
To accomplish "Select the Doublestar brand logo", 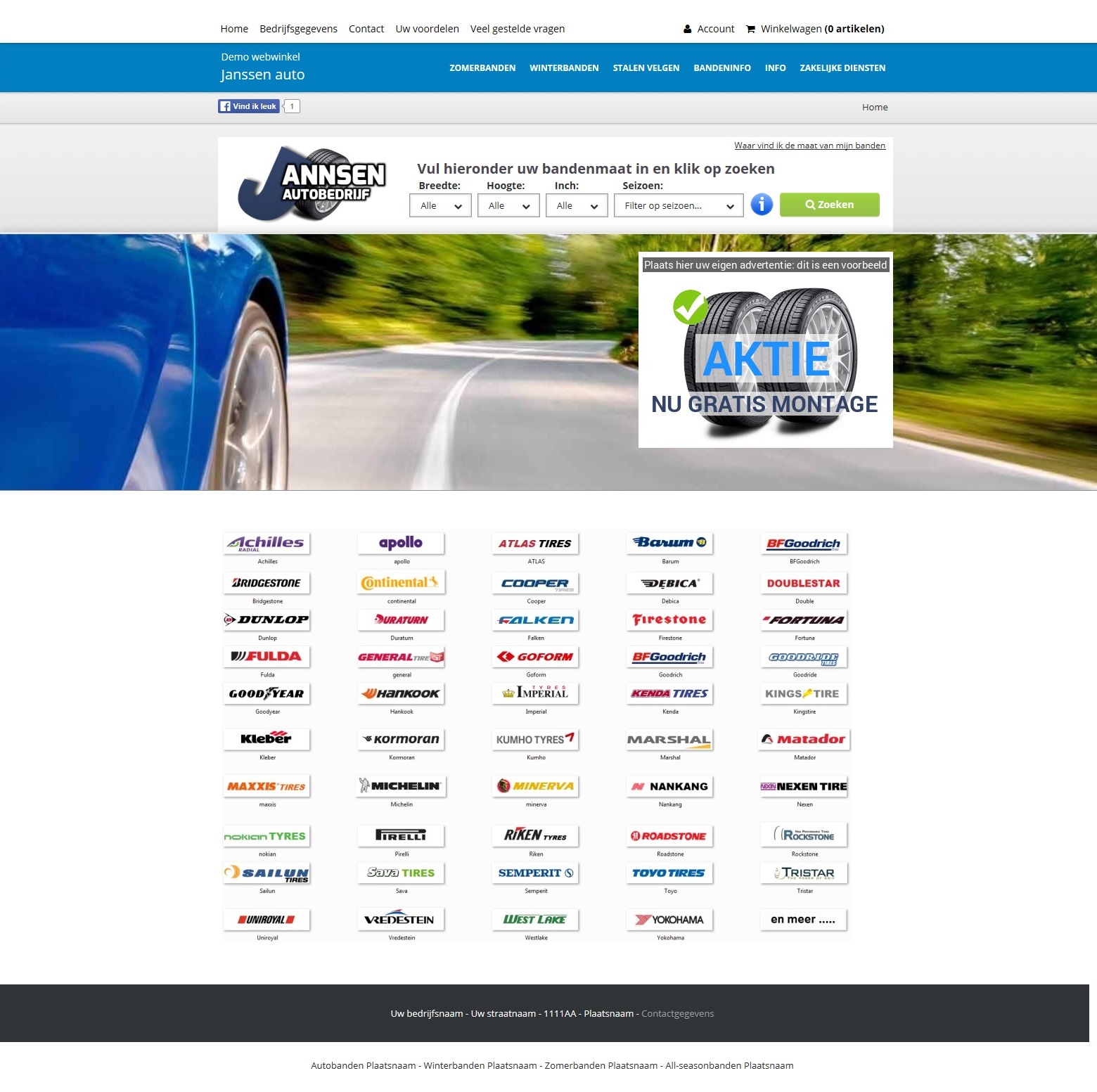I will pos(804,583).
